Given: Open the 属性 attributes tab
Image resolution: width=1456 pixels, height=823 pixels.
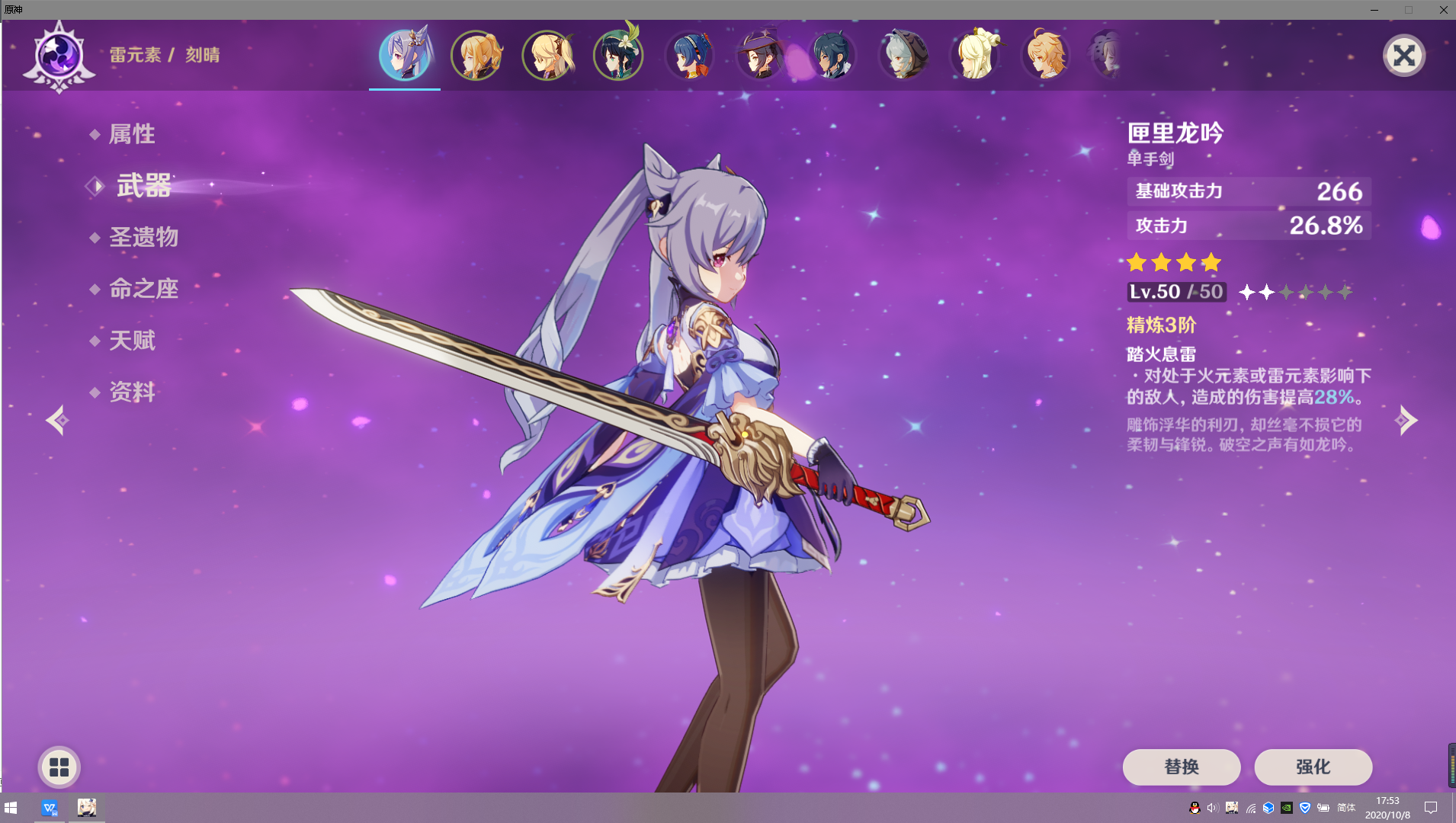Looking at the screenshot, I should tap(132, 134).
